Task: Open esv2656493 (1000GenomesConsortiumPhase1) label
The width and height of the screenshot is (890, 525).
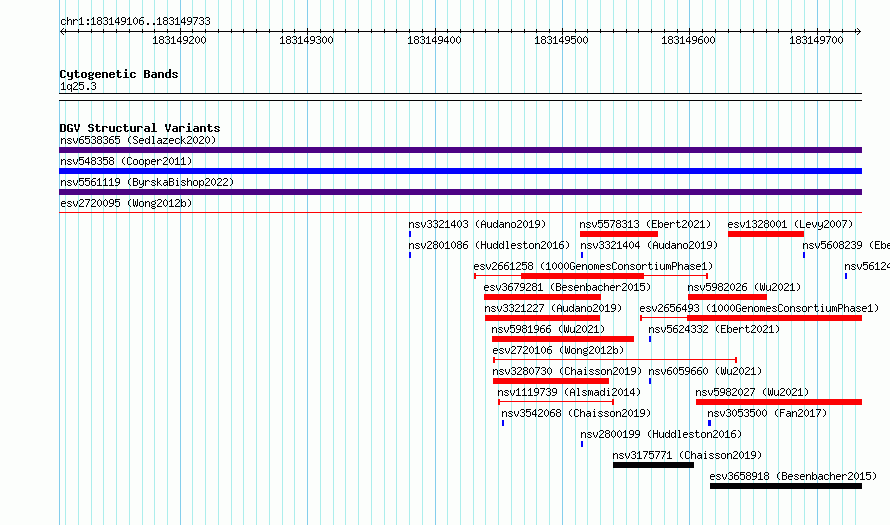Action: coord(759,308)
